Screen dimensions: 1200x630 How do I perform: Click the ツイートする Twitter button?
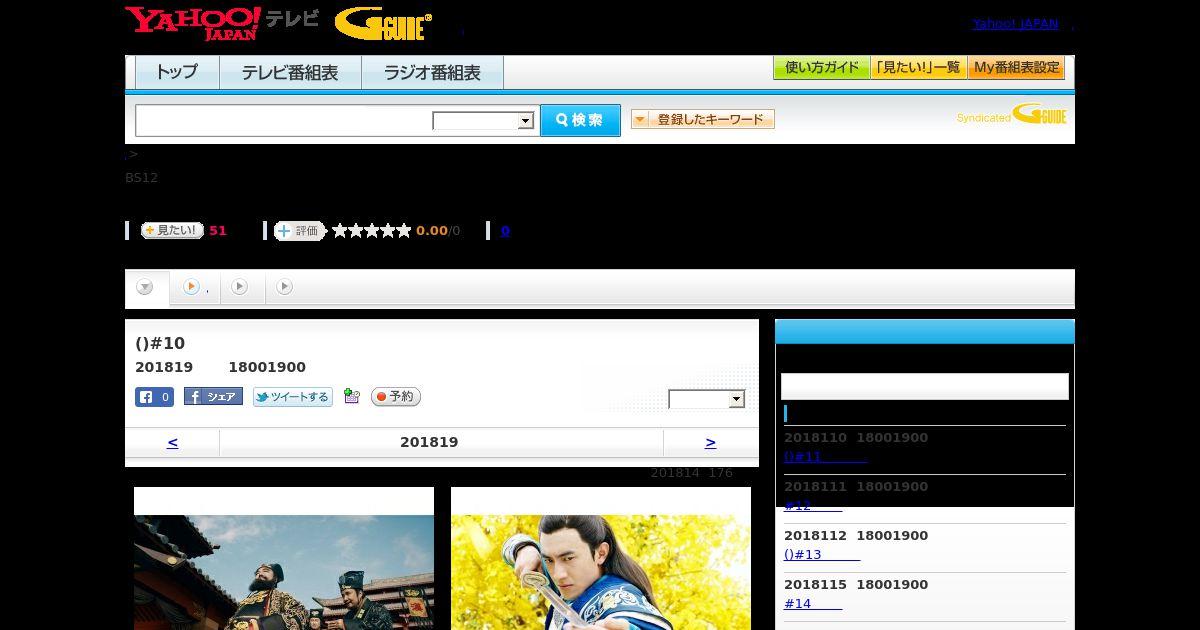click(292, 397)
